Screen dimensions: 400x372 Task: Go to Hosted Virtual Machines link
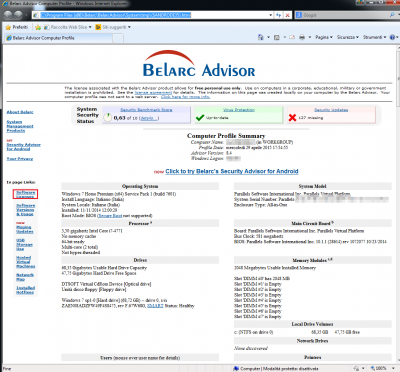(26, 262)
